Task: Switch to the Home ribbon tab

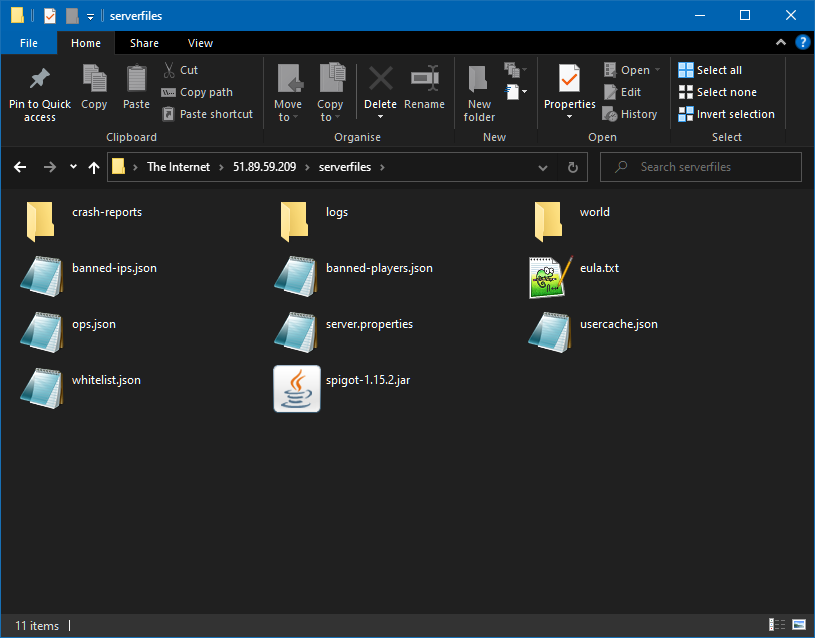Action: coord(86,43)
